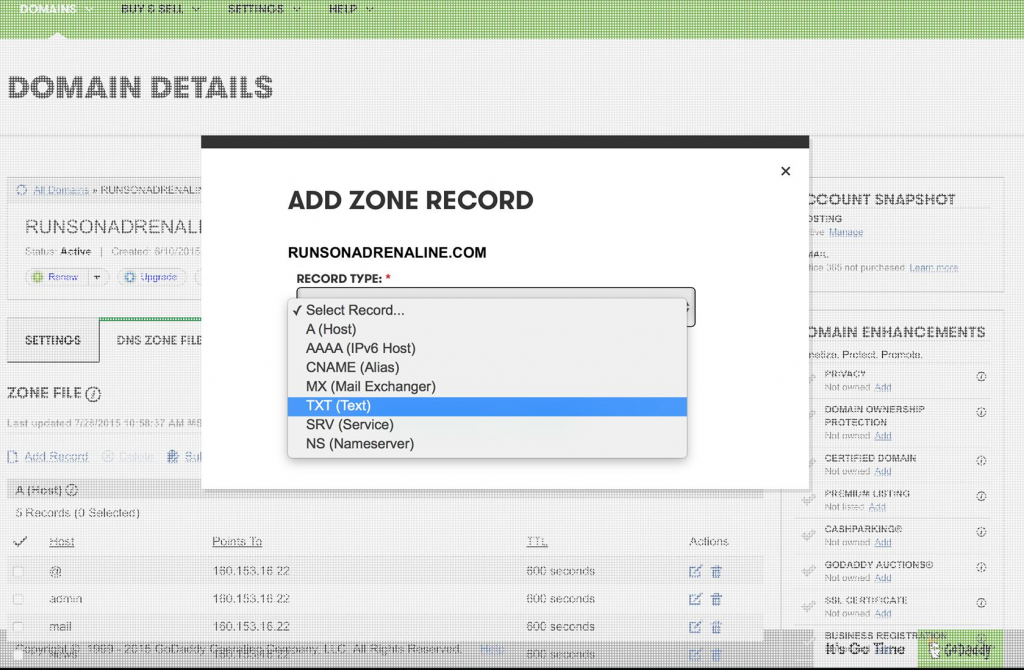Click the Renew button
The width and height of the screenshot is (1024, 670).
coord(55,277)
